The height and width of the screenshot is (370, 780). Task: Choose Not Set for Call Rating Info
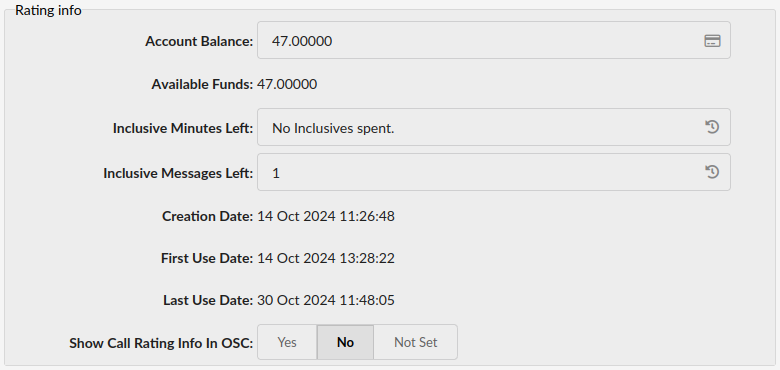click(415, 342)
